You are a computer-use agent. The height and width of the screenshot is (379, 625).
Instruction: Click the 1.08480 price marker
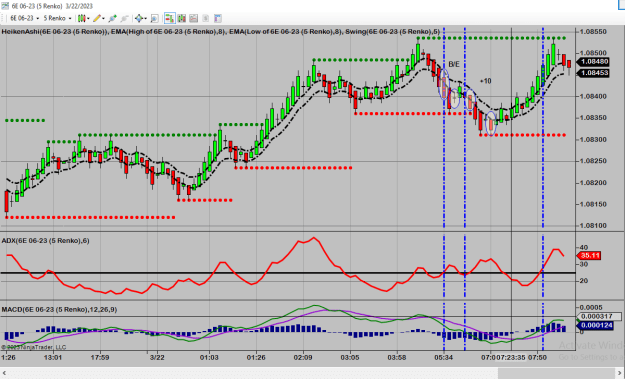[x=594, y=62]
